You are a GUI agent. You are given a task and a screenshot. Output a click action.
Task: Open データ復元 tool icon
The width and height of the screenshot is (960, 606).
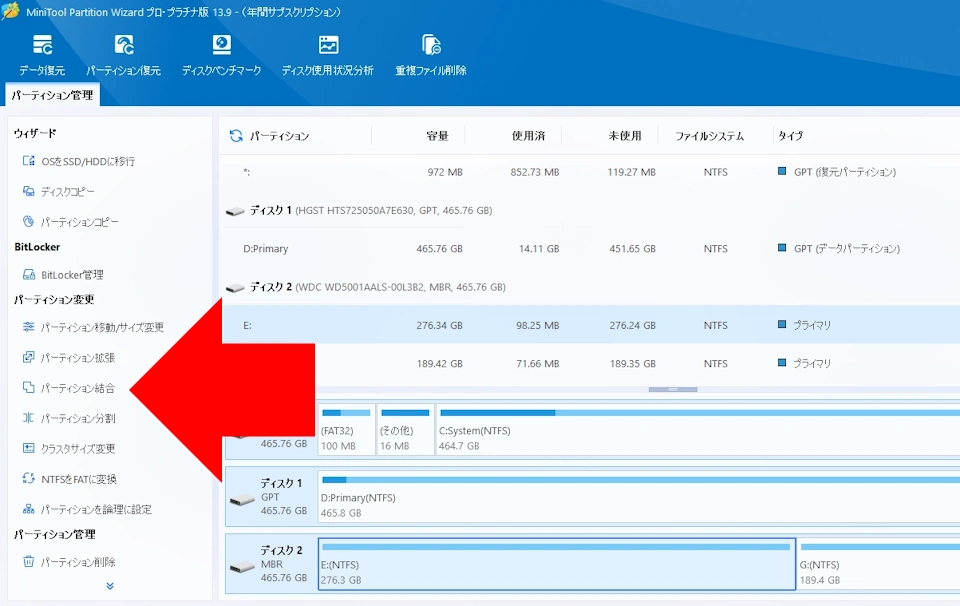tap(42, 45)
